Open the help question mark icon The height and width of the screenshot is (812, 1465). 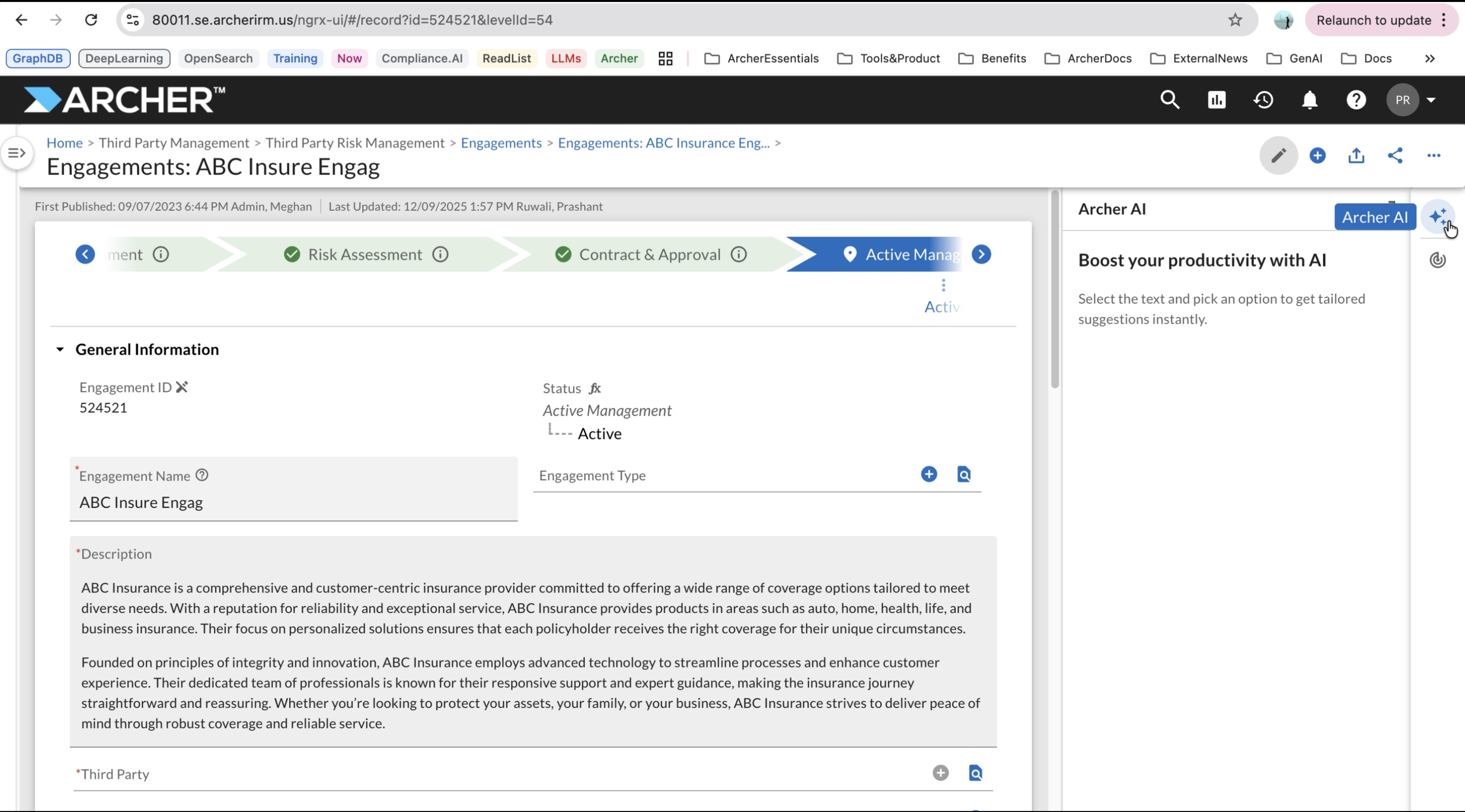(1356, 99)
